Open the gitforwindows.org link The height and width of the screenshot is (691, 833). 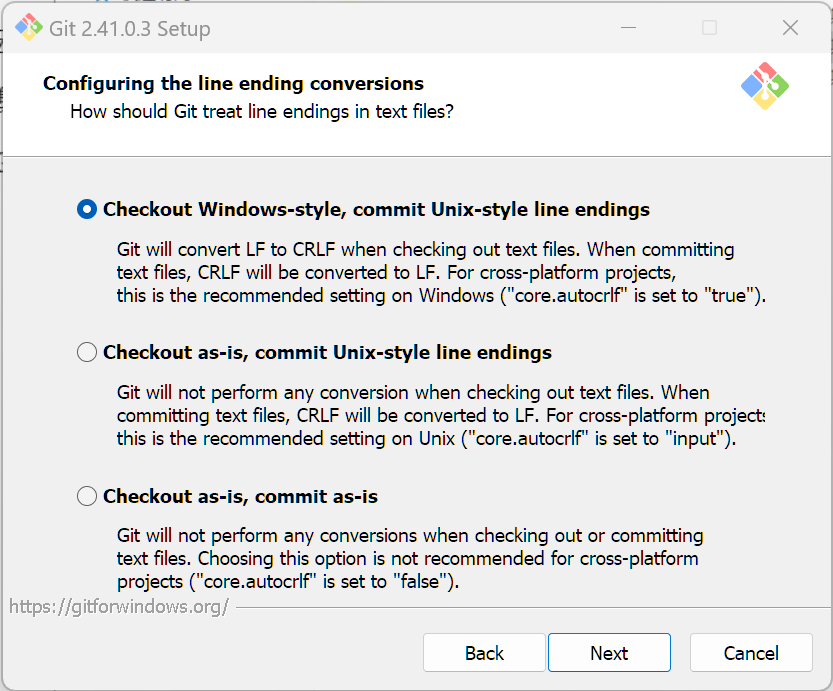pyautogui.click(x=119, y=606)
